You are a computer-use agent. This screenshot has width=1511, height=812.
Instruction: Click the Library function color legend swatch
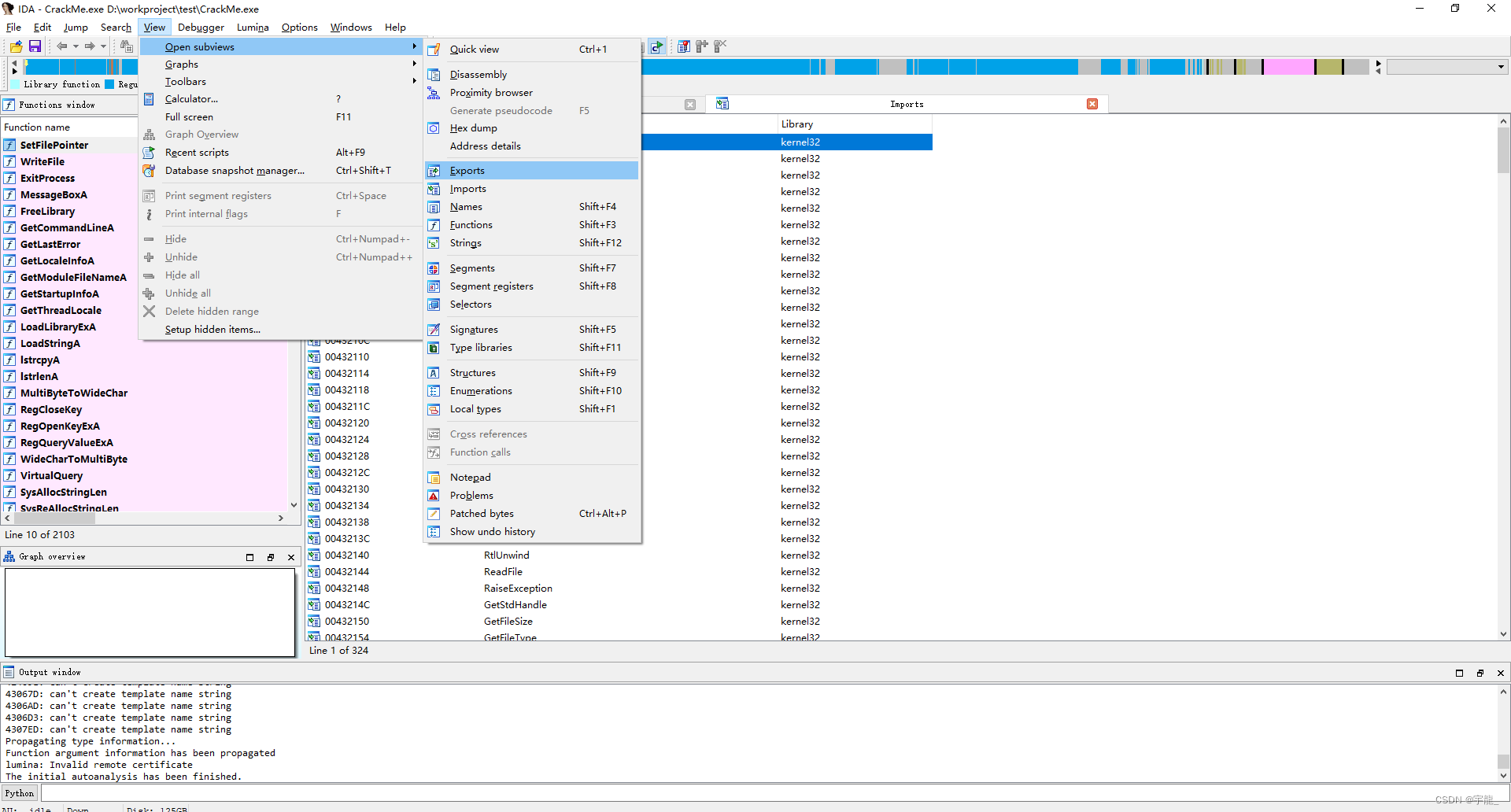coord(16,84)
